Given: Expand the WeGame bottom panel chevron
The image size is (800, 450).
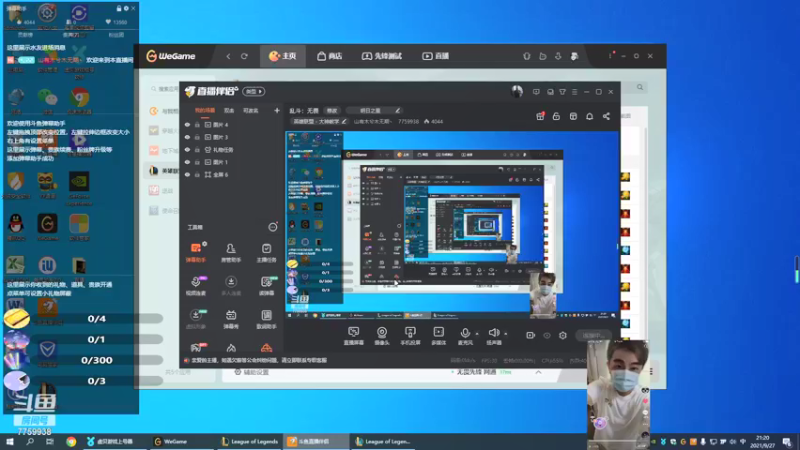Looking at the screenshot, I should 538,372.
